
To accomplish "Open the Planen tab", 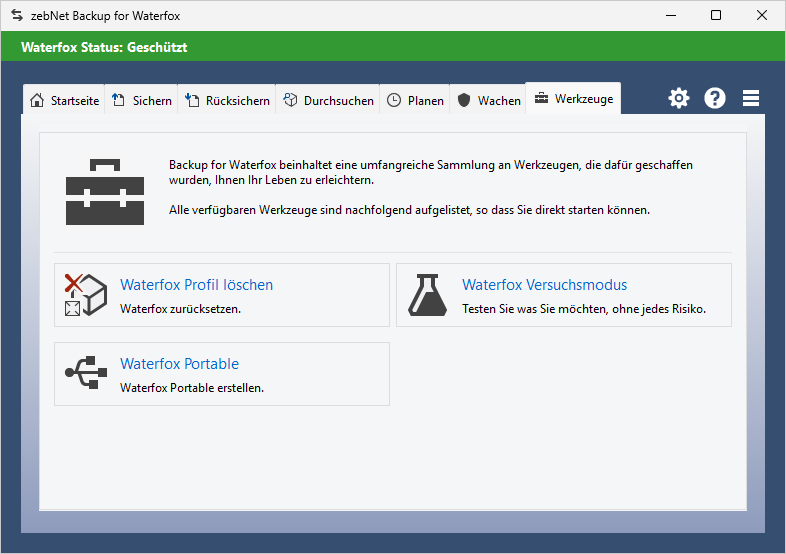I will point(415,100).
